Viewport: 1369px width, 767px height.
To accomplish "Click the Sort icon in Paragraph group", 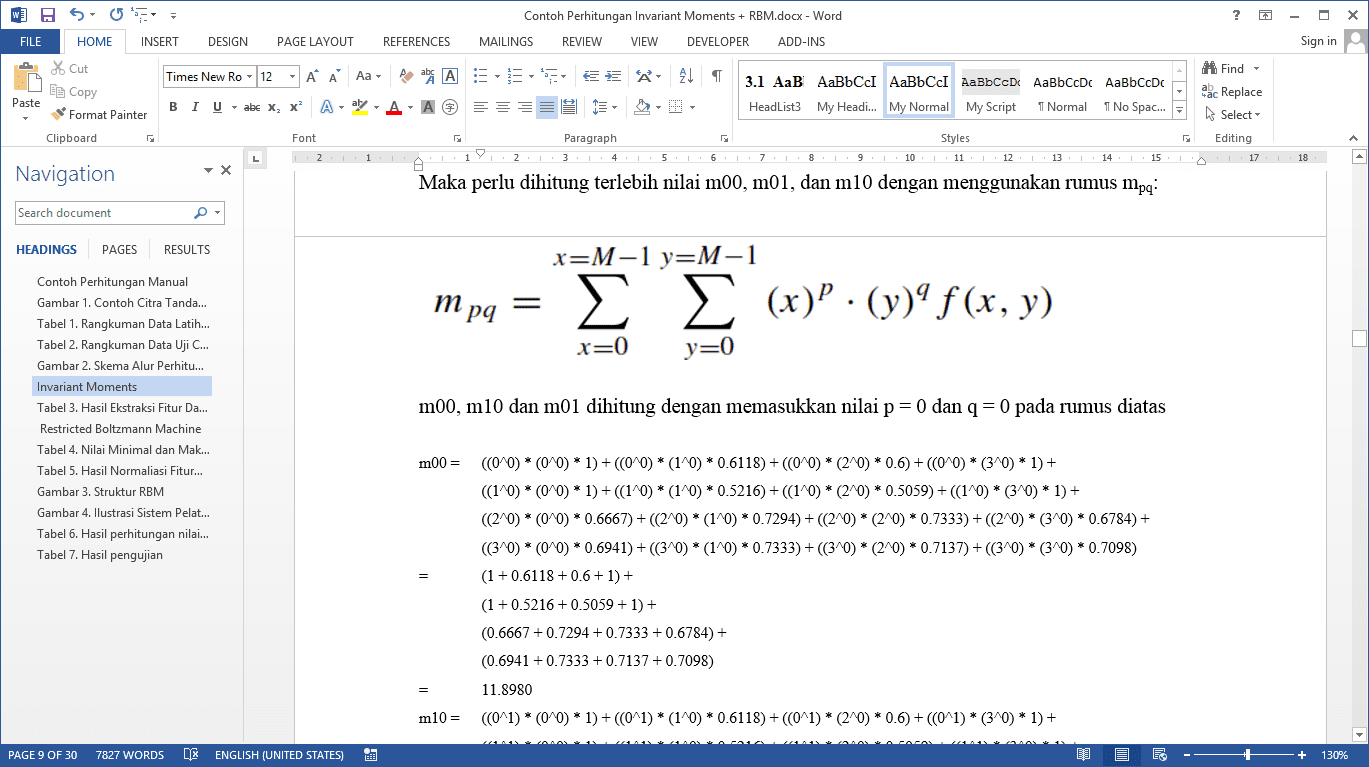I will (x=686, y=76).
